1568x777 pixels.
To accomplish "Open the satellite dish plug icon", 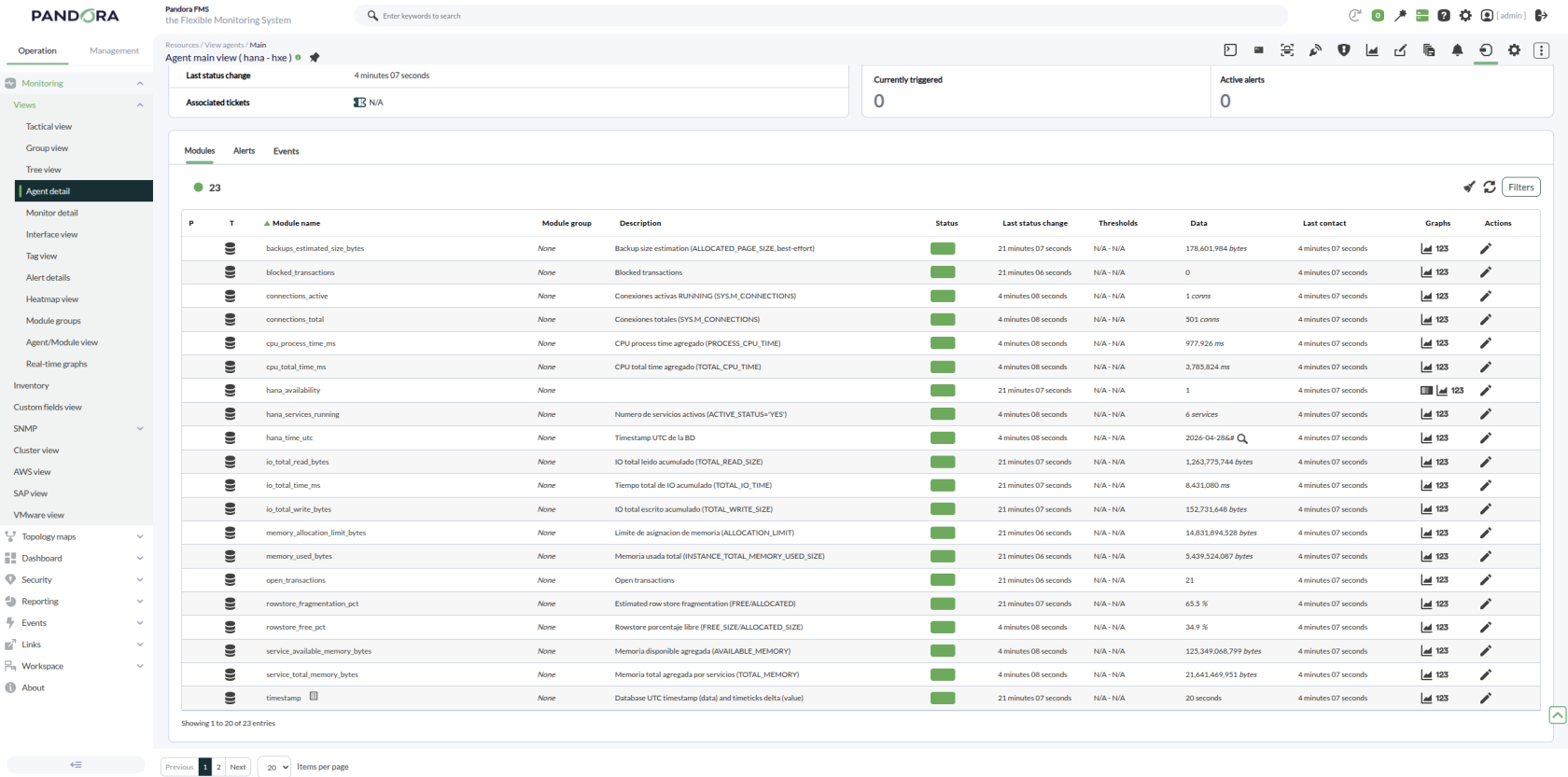I will point(1315,50).
